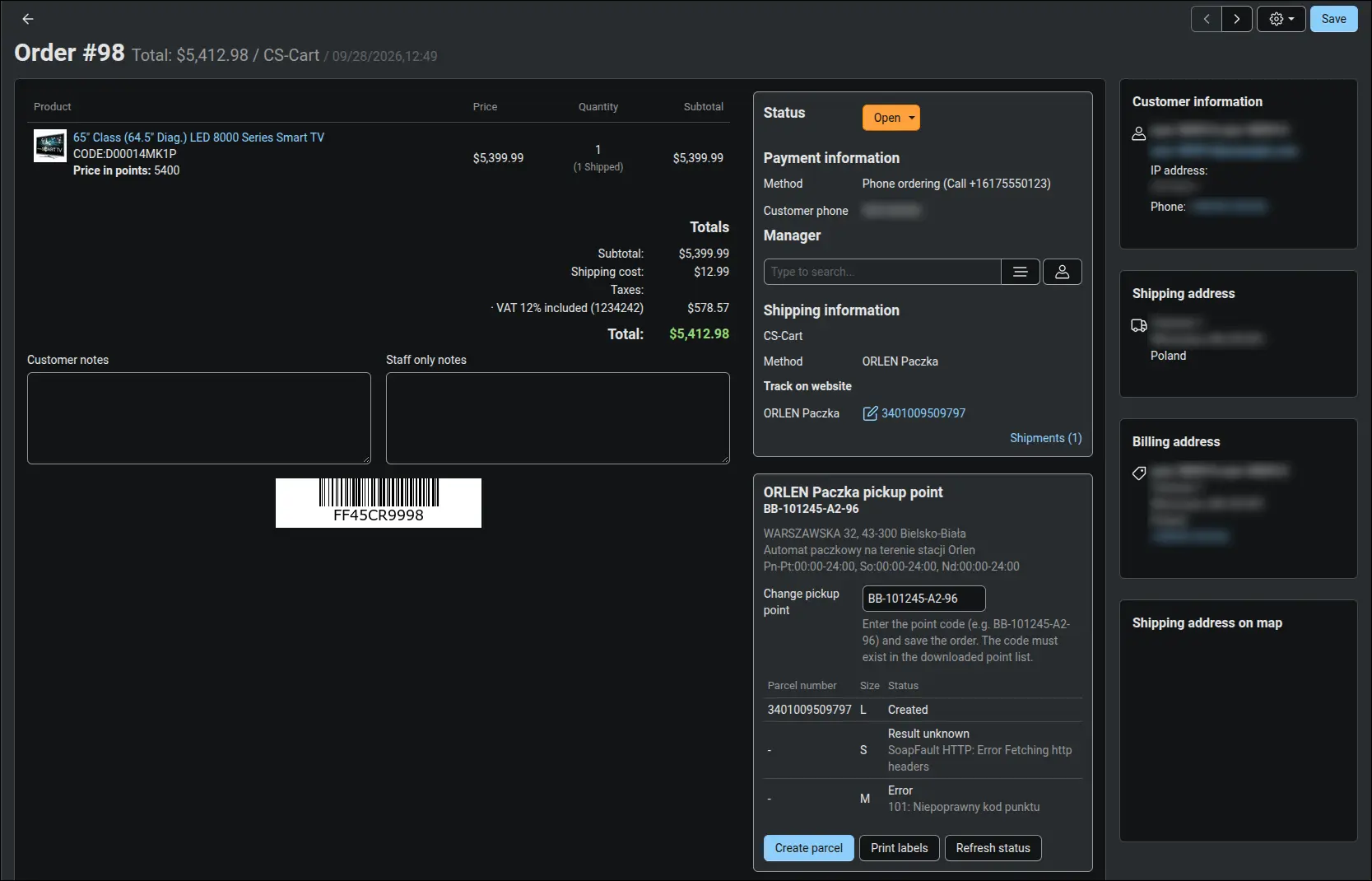The image size is (1372, 881).
Task: Go back using the left arrow icon
Action: [x=28, y=19]
